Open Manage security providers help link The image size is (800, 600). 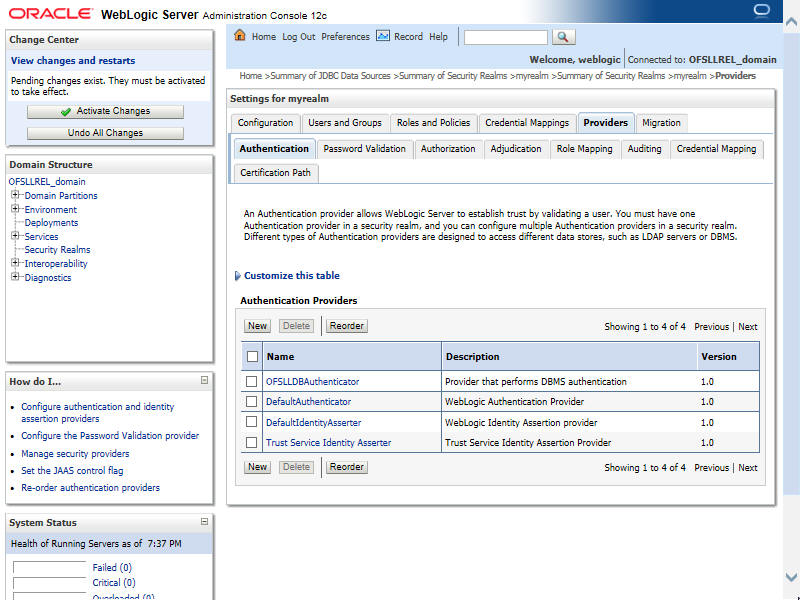[75, 454]
